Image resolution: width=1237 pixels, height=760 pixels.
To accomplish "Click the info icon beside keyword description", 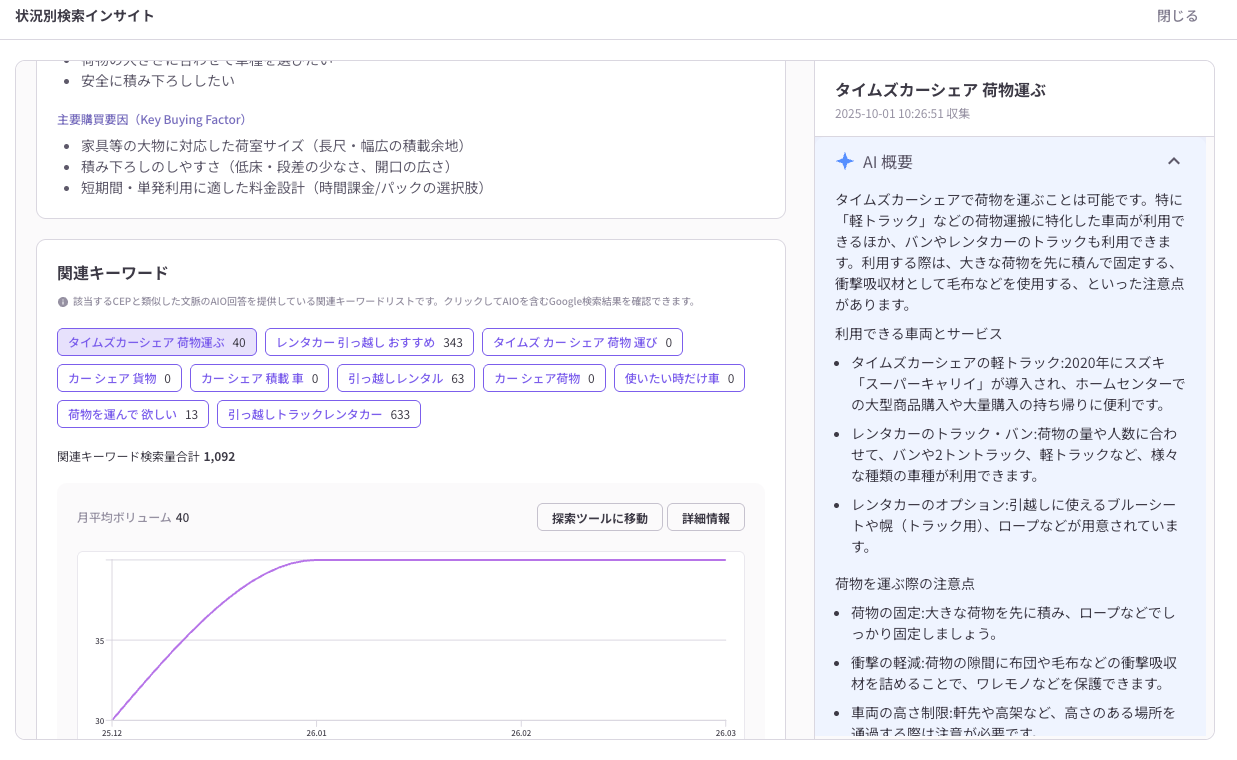I will [63, 301].
